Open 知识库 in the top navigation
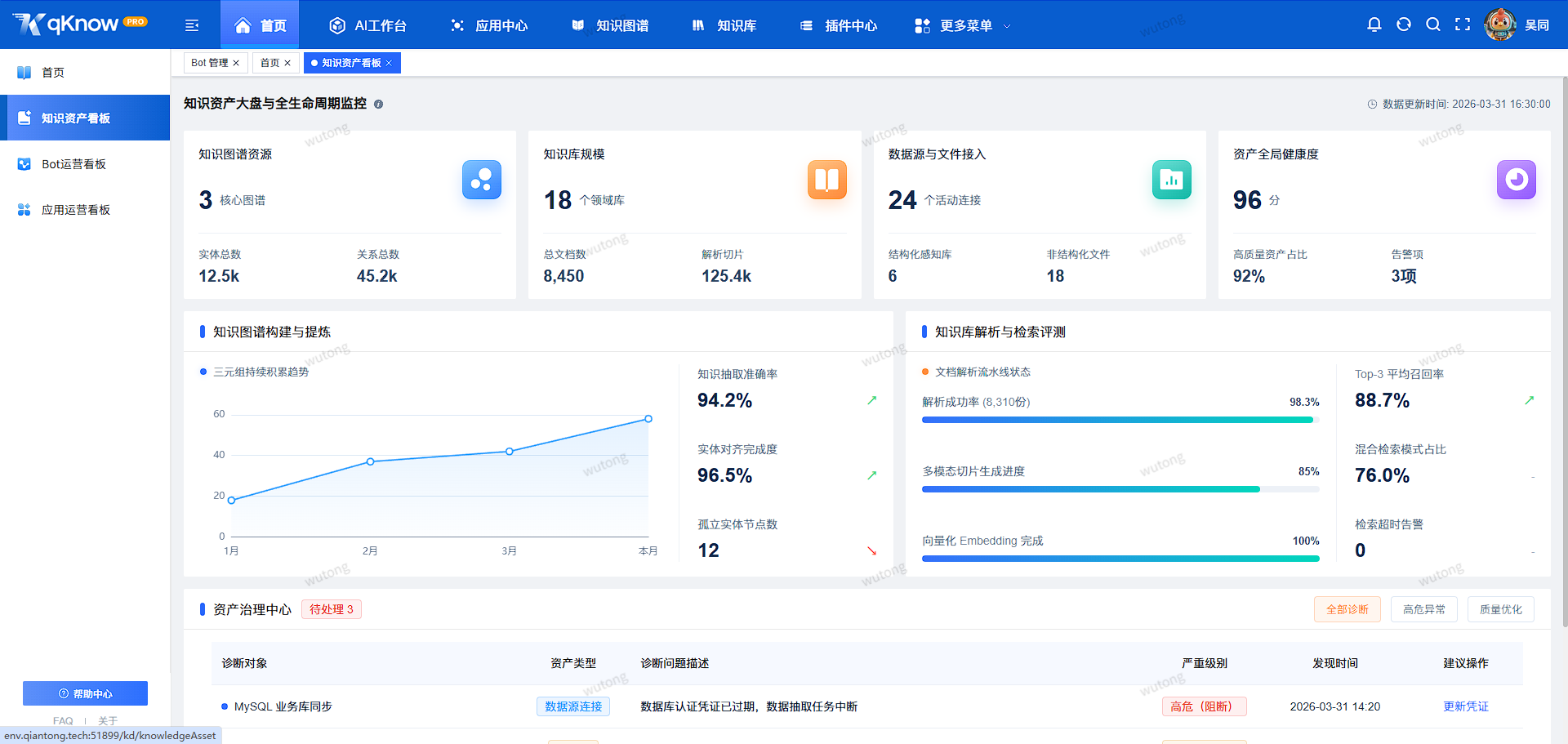Screen dimensions: 1568x744 (724, 25)
